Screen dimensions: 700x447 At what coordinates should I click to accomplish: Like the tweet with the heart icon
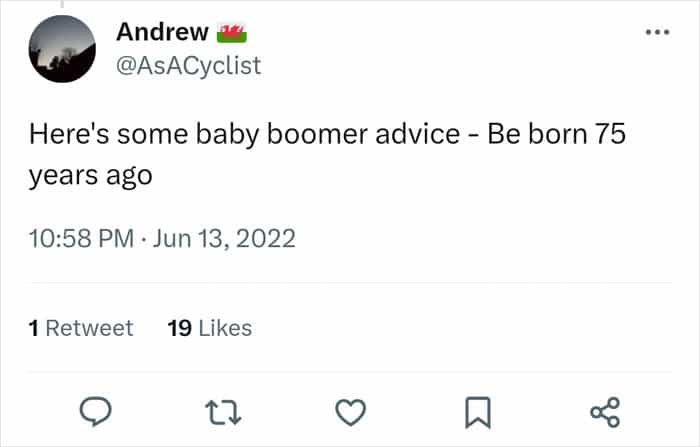350,411
